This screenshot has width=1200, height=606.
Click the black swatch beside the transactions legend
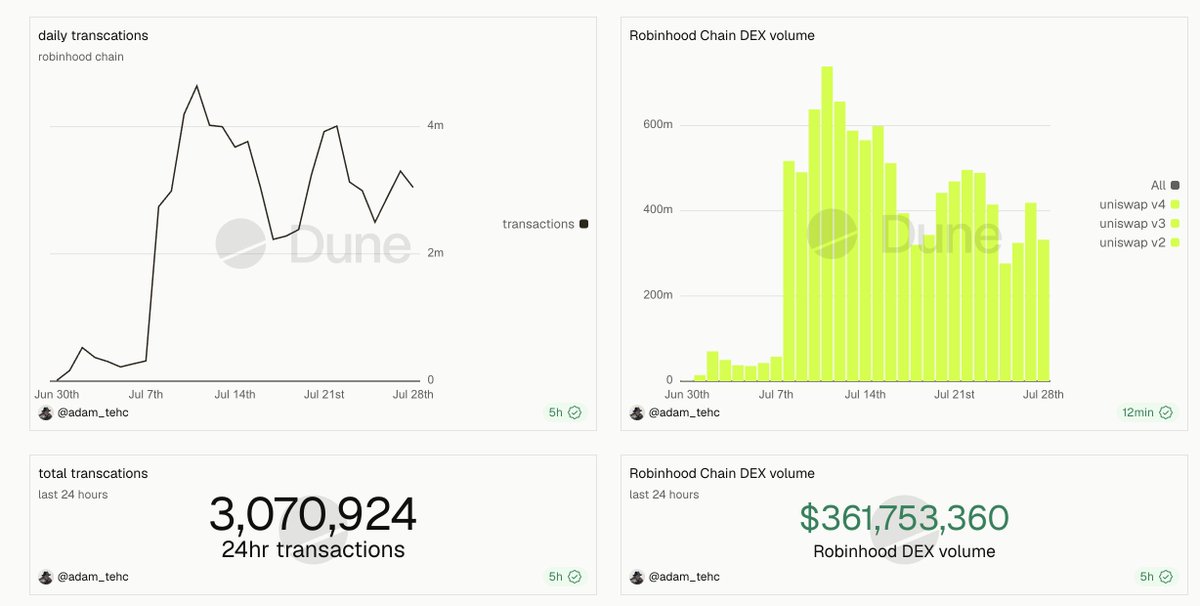(x=584, y=224)
